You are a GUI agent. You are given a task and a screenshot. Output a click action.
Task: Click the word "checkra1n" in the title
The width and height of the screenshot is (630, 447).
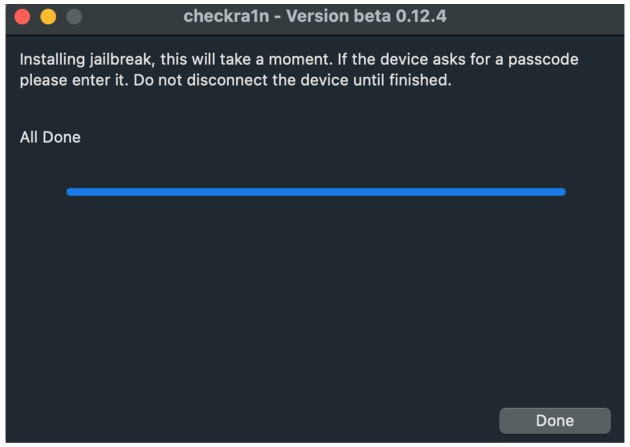(224, 17)
